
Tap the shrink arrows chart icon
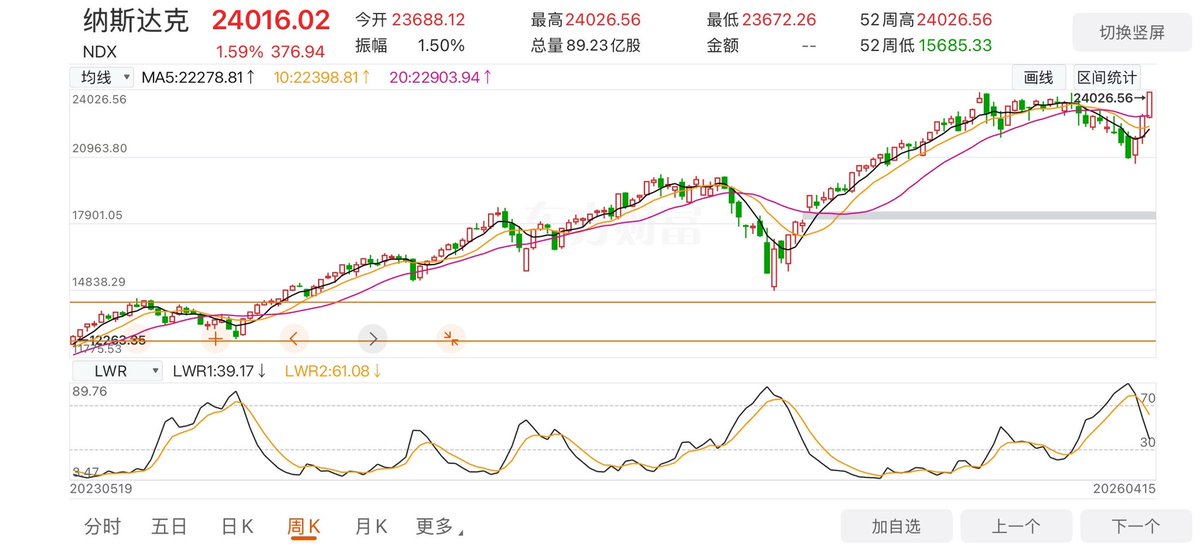tap(451, 339)
